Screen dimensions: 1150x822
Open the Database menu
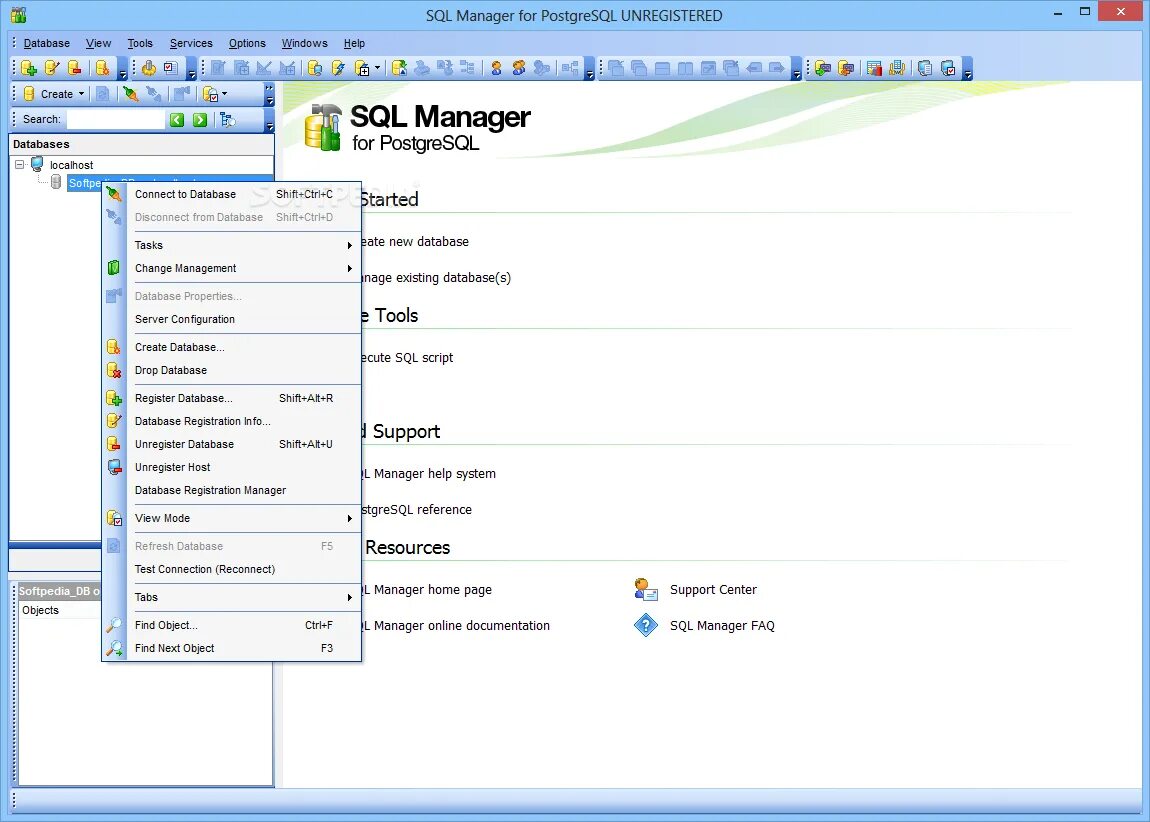pyautogui.click(x=46, y=43)
